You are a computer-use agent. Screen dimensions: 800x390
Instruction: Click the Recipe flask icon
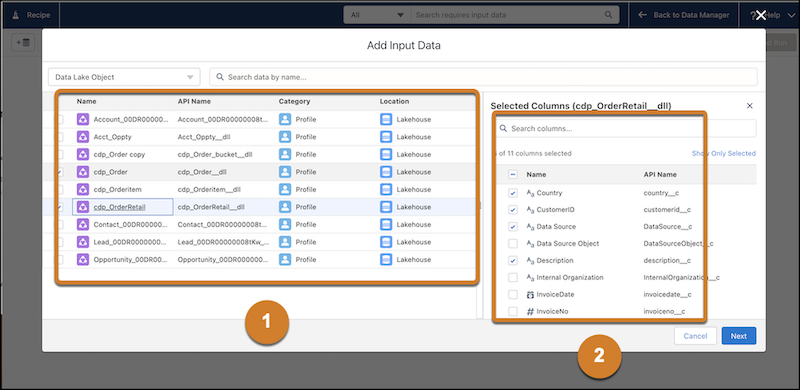coord(16,15)
